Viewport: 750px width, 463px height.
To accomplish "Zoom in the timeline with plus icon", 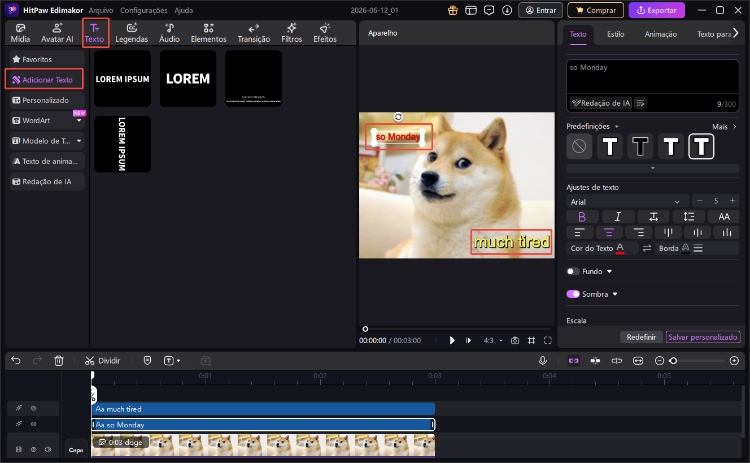I will 734,361.
